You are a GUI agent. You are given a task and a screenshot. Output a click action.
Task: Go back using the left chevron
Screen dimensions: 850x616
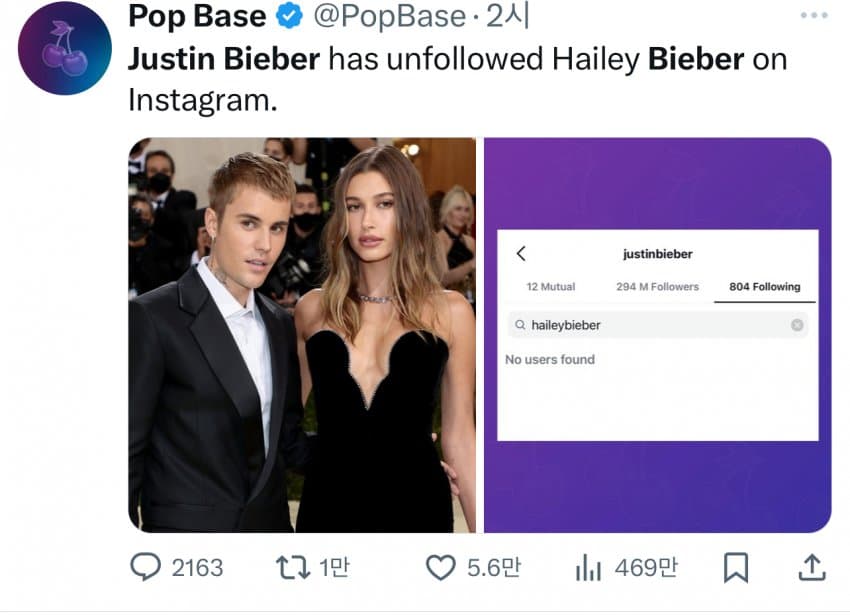click(521, 254)
